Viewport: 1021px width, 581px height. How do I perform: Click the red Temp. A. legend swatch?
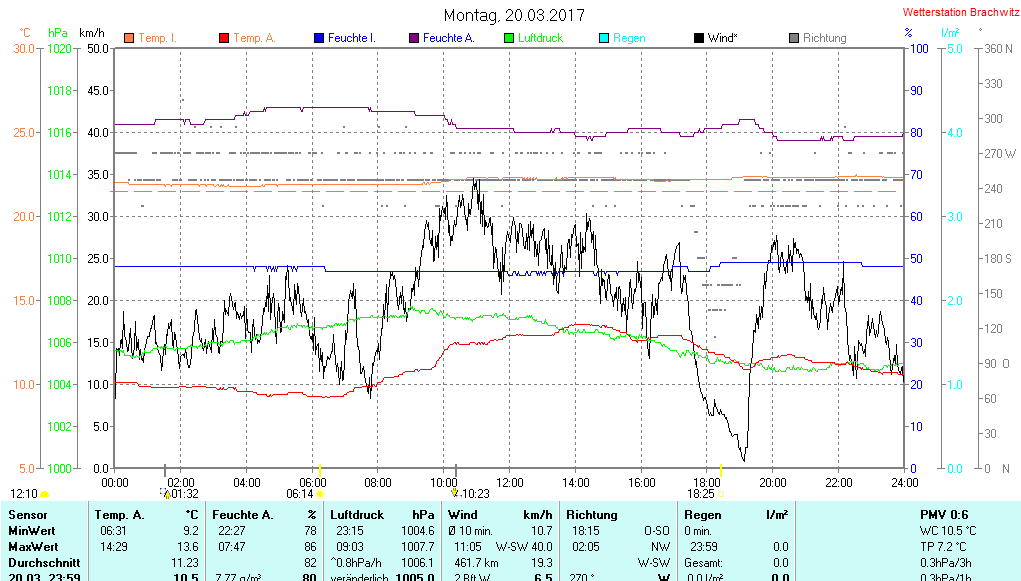[224, 38]
